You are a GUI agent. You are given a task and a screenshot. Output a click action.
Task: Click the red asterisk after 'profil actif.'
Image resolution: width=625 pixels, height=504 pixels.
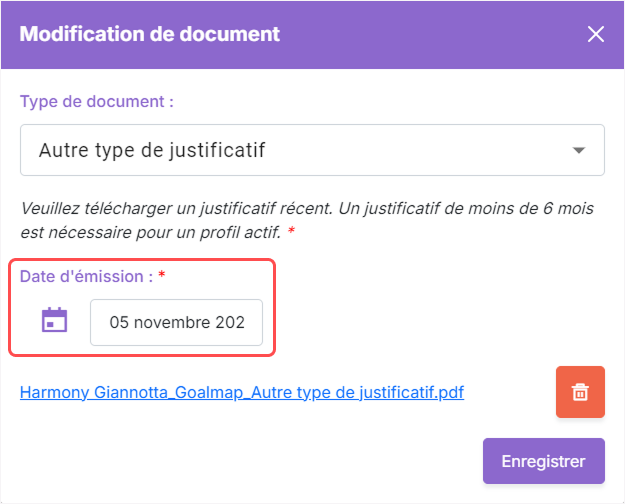tap(291, 230)
